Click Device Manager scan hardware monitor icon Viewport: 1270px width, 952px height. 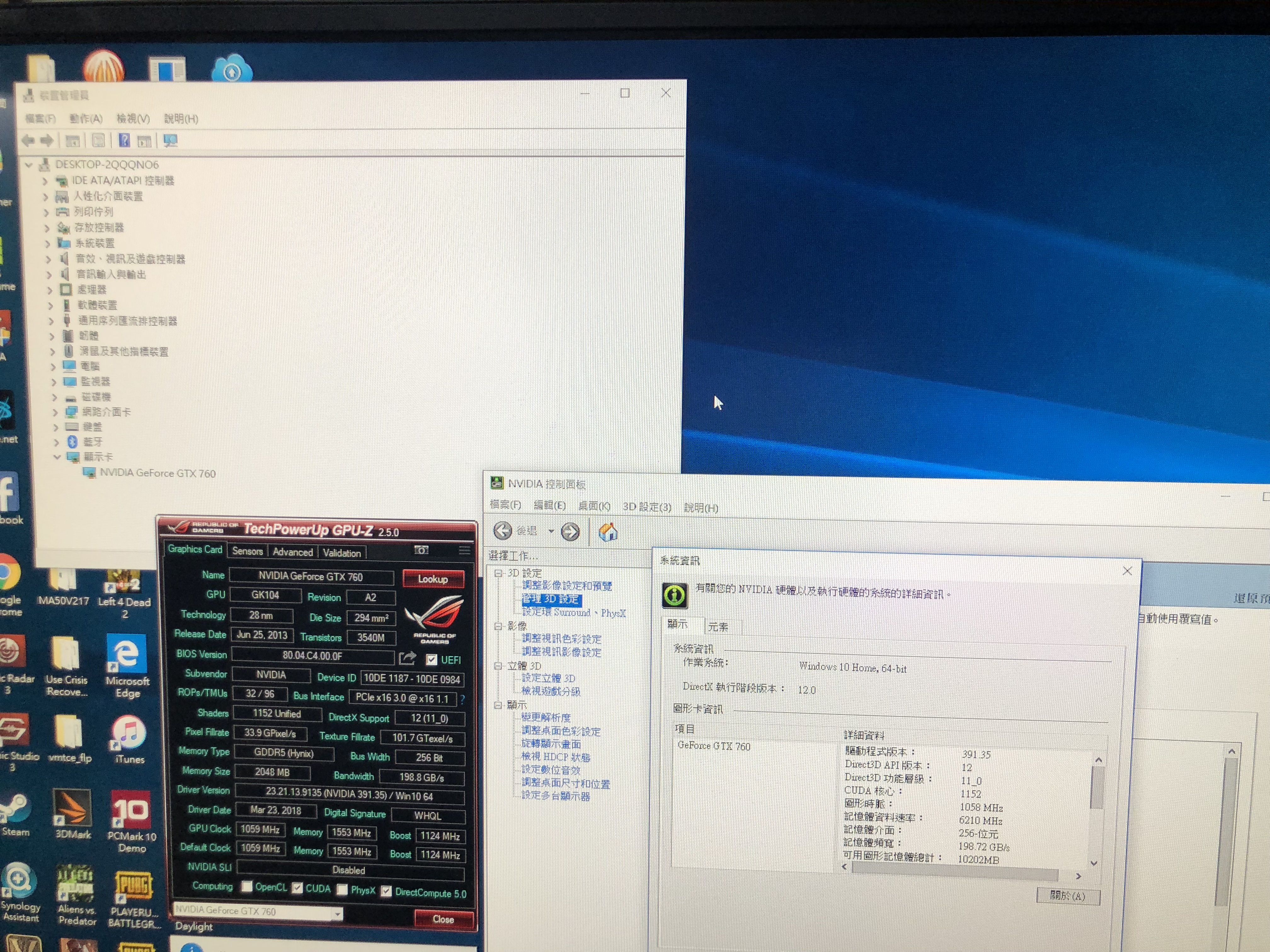[x=170, y=141]
